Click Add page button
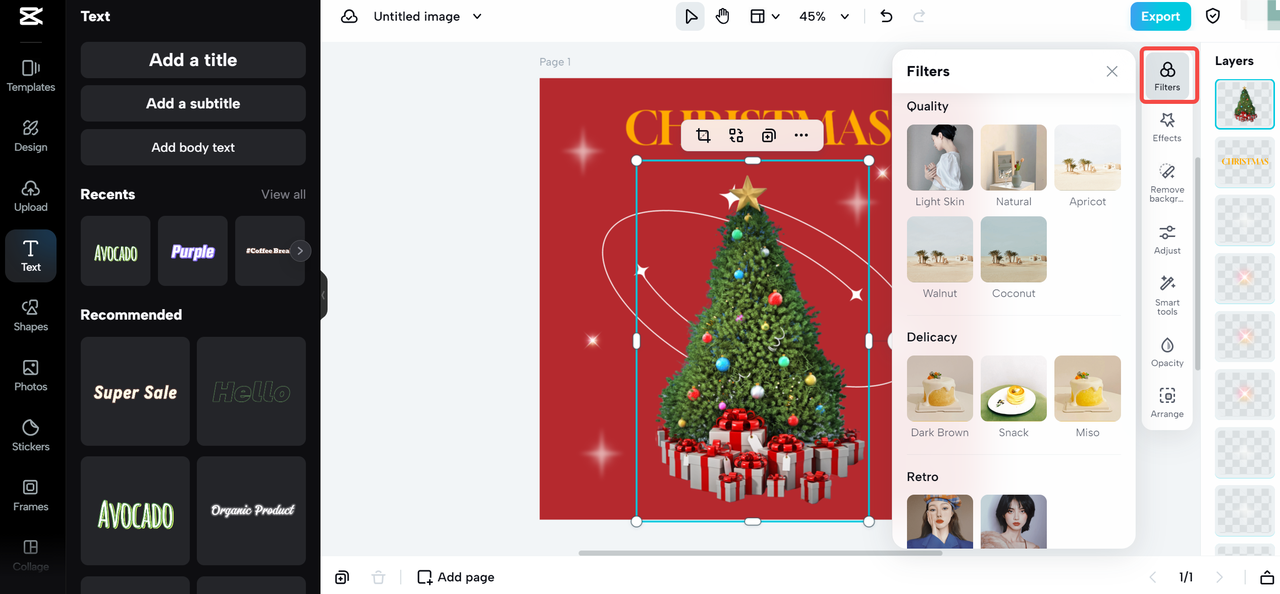1280x594 pixels. pyautogui.click(x=456, y=577)
